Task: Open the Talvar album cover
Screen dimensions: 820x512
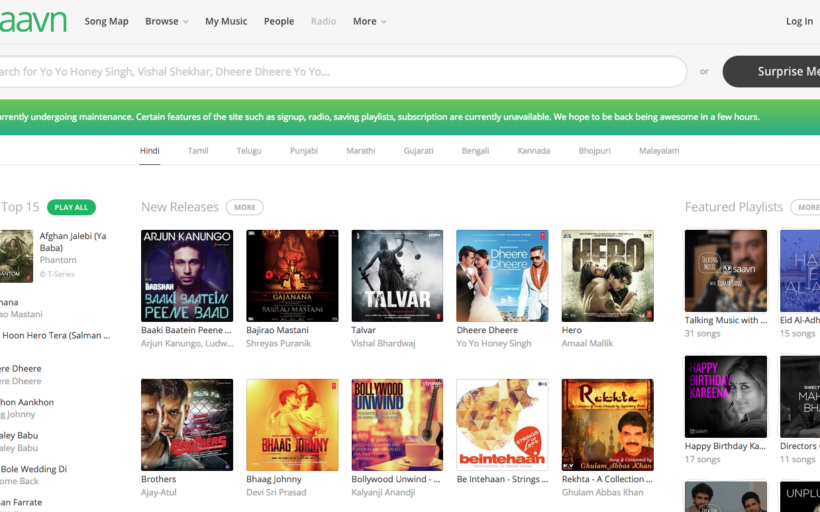Action: 397,276
